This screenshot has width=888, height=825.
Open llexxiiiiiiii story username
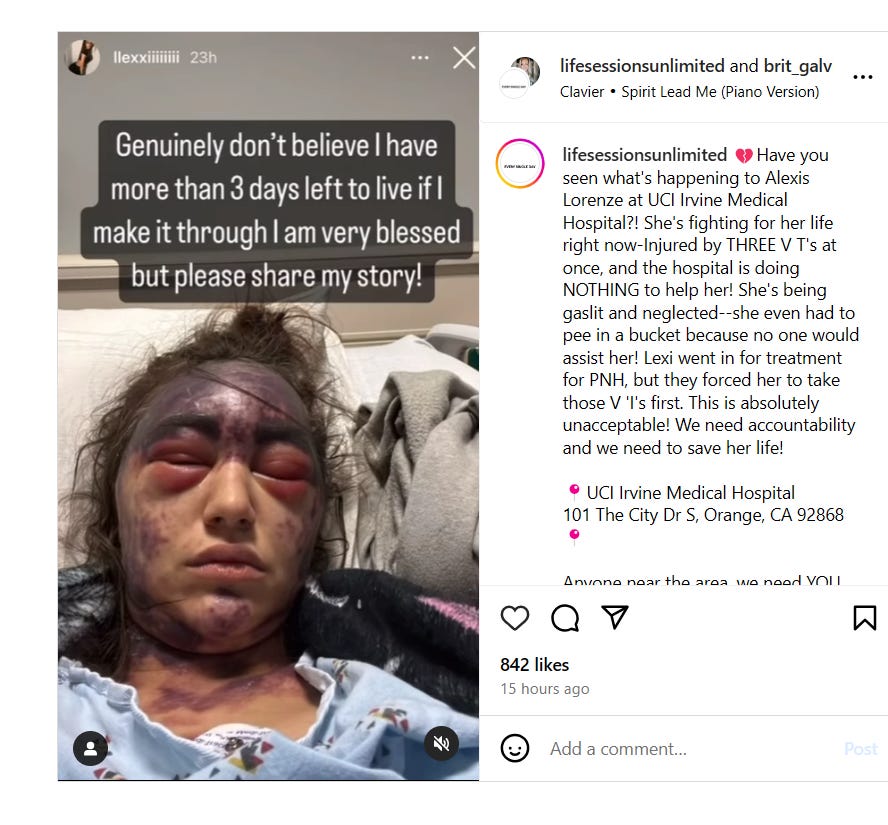[x=146, y=58]
